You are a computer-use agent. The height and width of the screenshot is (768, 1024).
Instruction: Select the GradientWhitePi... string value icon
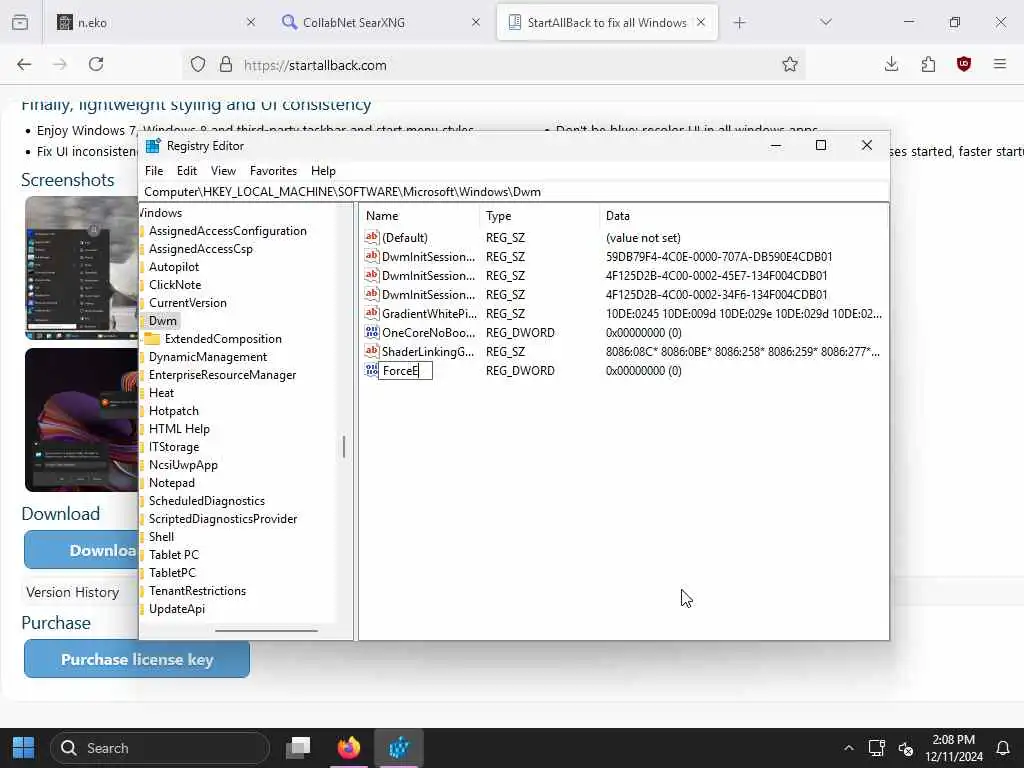click(x=372, y=313)
